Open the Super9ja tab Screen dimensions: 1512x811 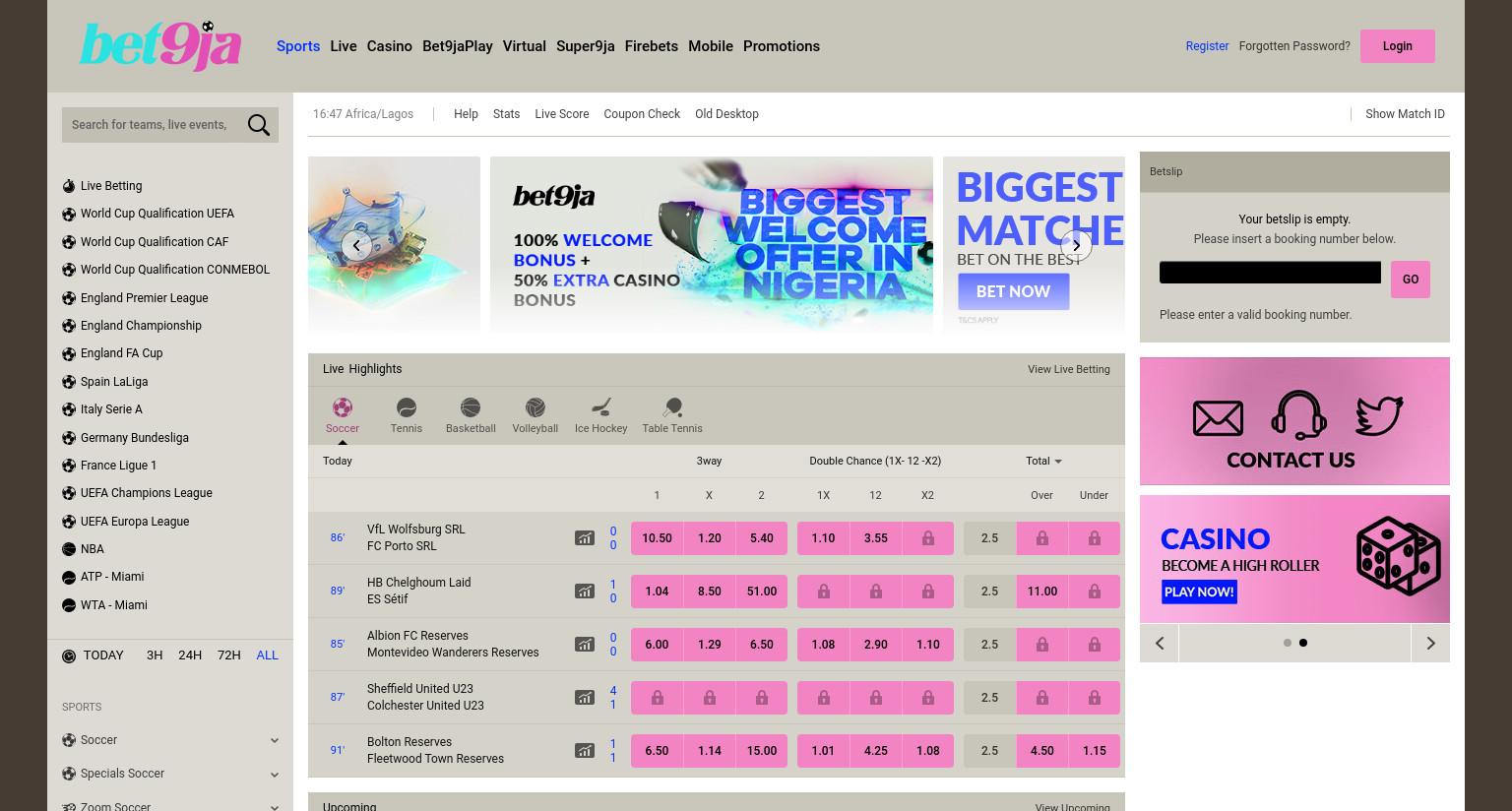click(586, 46)
